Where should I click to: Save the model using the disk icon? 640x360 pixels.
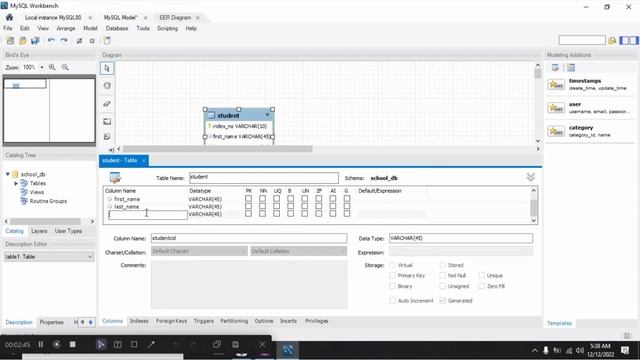[36, 40]
